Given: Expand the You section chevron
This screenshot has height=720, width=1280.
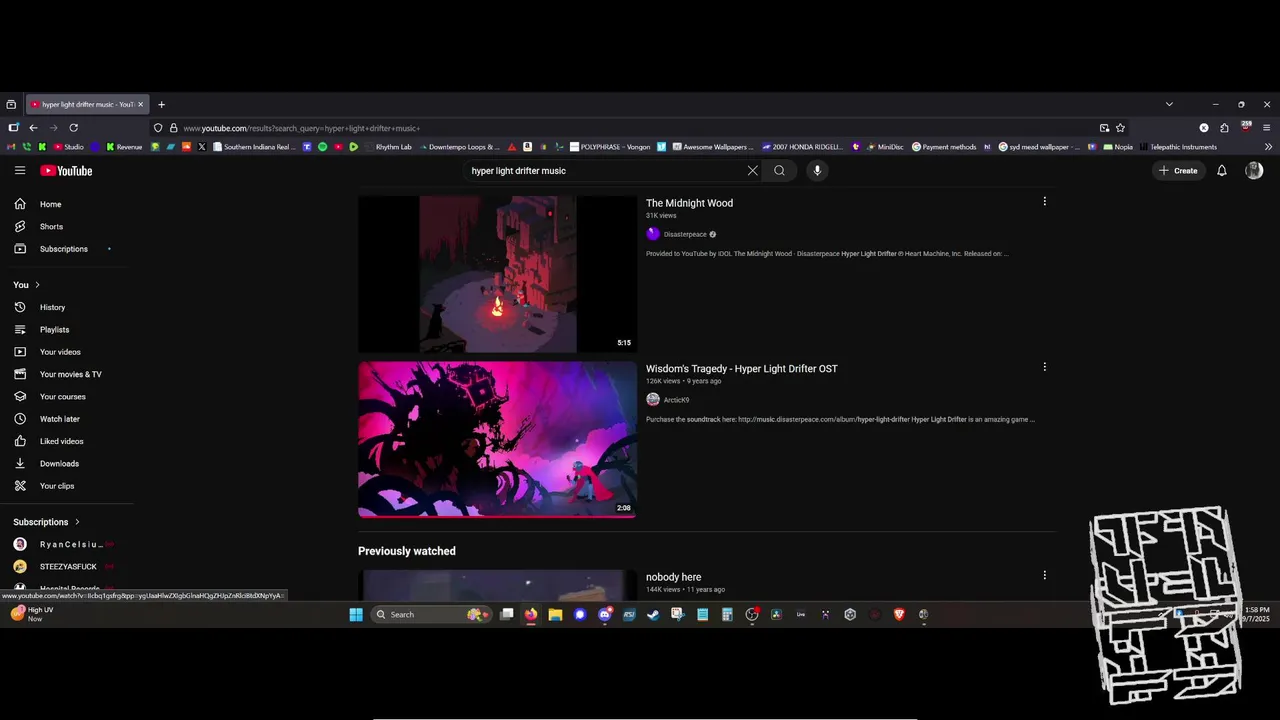Looking at the screenshot, I should tap(37, 285).
